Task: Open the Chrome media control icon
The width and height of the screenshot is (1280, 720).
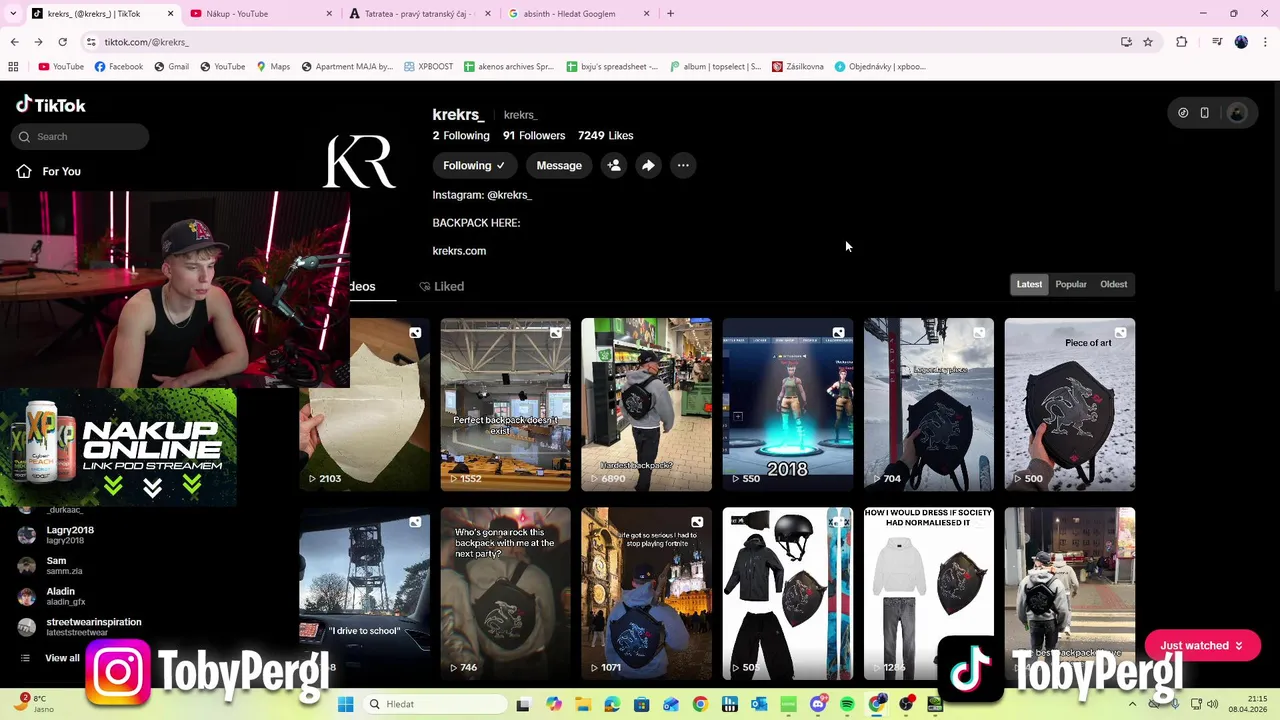Action: 1217,42
